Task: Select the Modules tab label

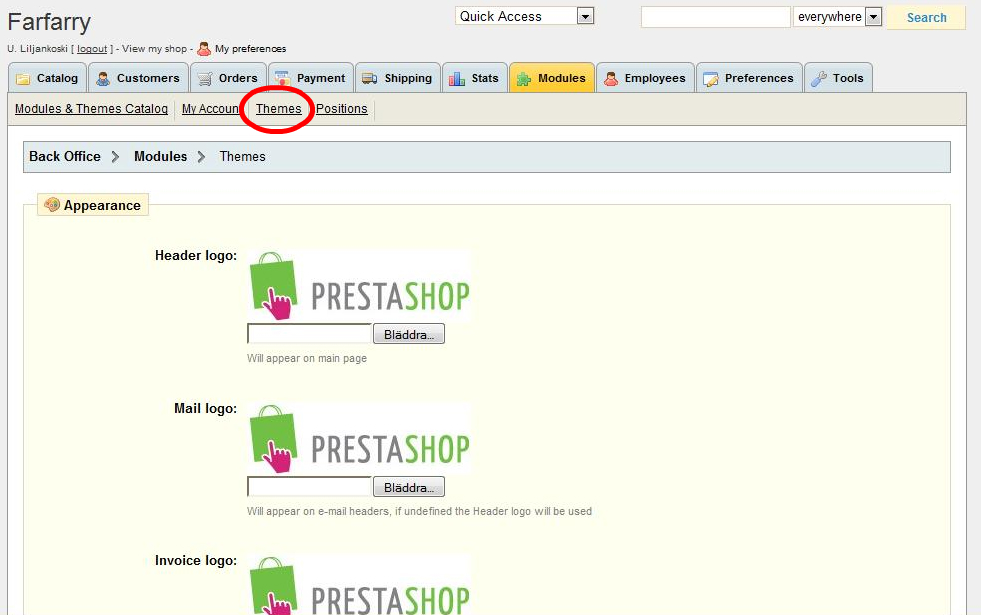Action: click(562, 78)
